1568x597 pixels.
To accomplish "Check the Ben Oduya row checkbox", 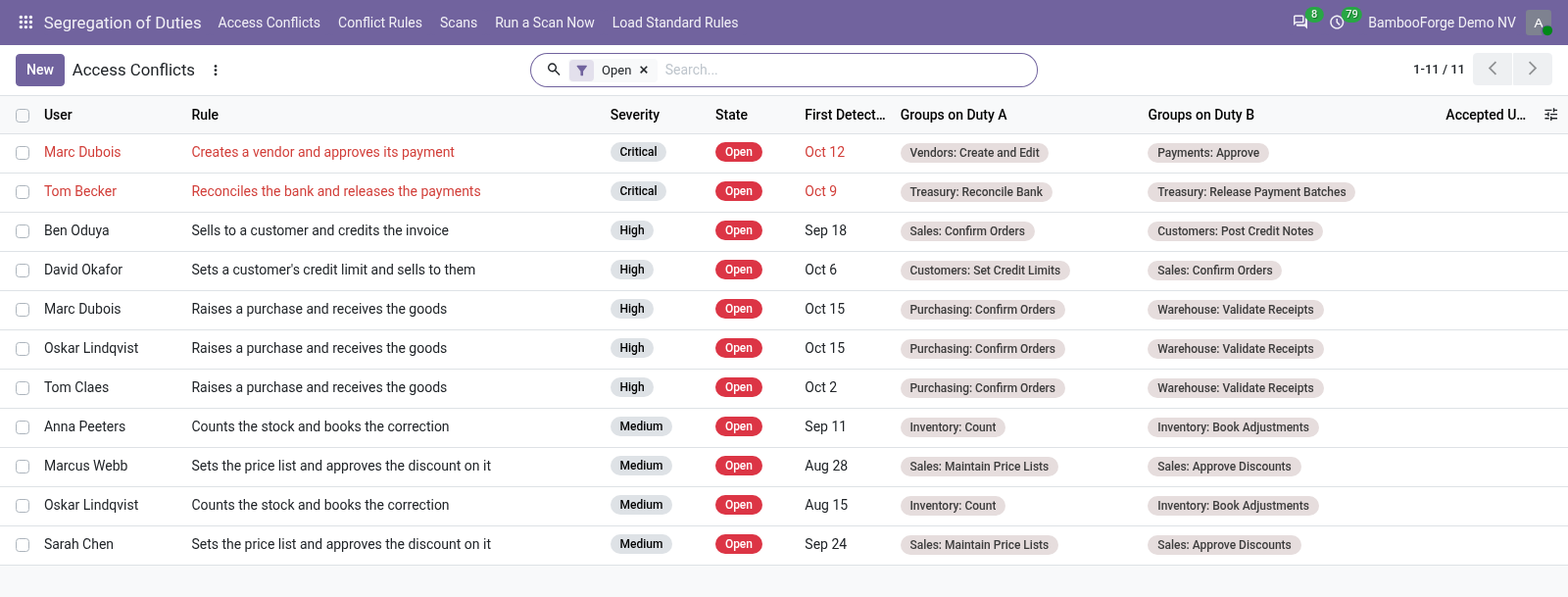I will (x=23, y=231).
